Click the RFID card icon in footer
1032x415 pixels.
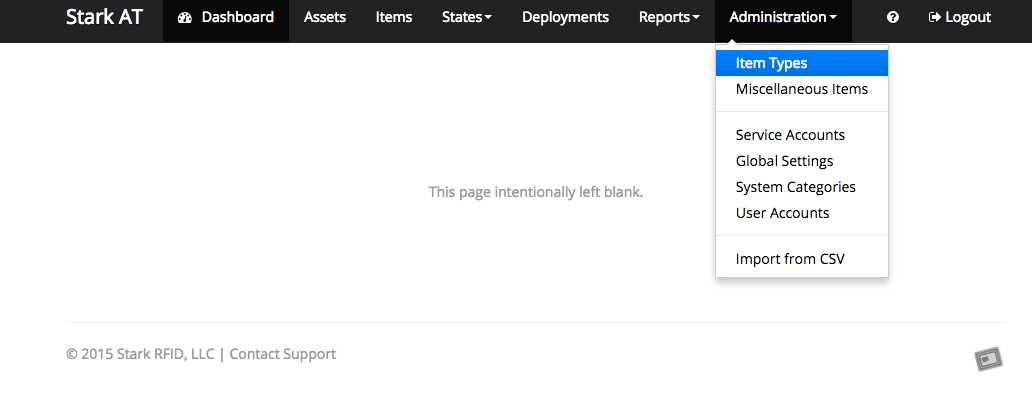tap(988, 359)
